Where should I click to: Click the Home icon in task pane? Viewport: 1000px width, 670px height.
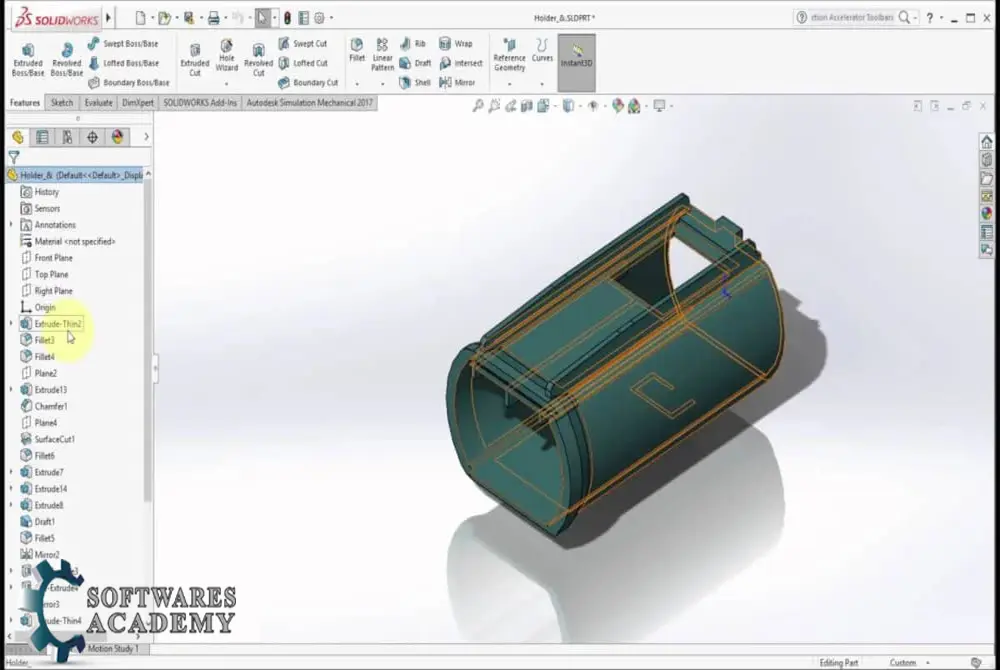click(x=987, y=142)
